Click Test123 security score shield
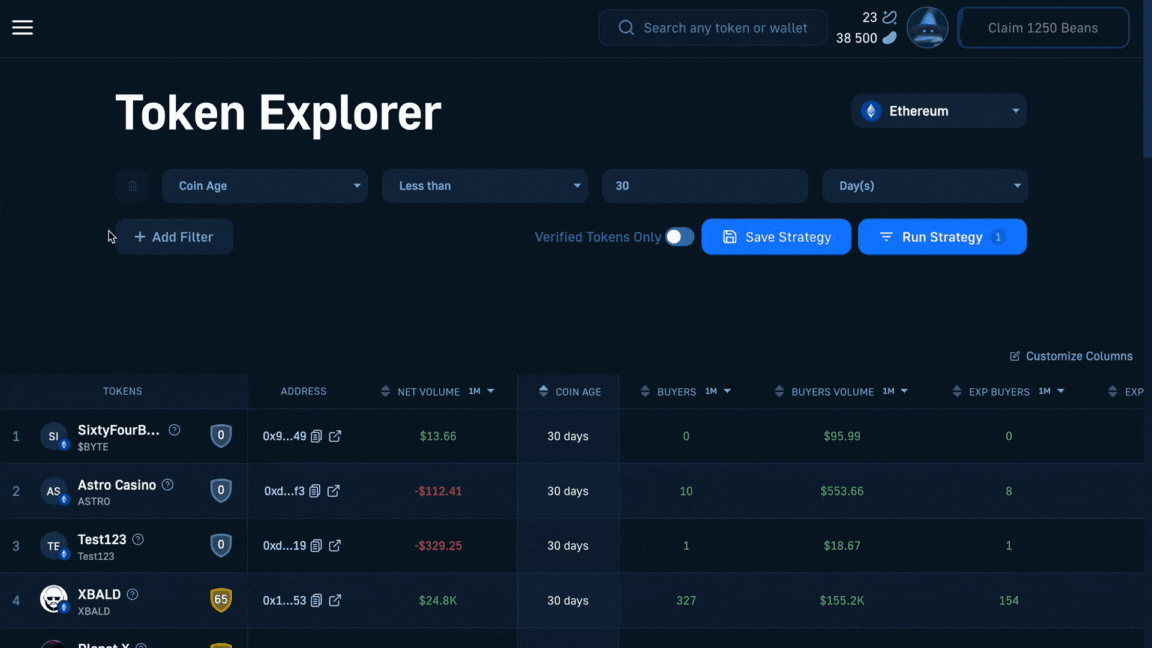1152x648 pixels. tap(220, 545)
